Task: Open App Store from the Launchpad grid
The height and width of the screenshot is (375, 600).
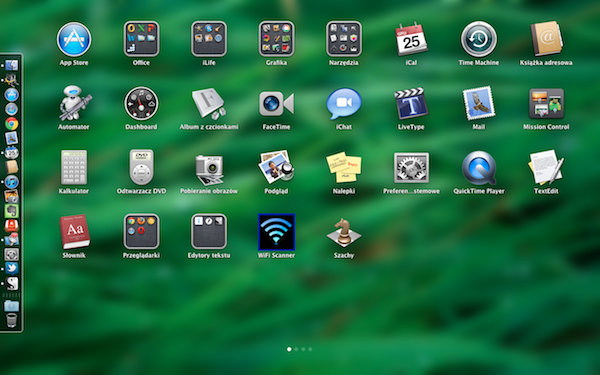Action: 74,39
